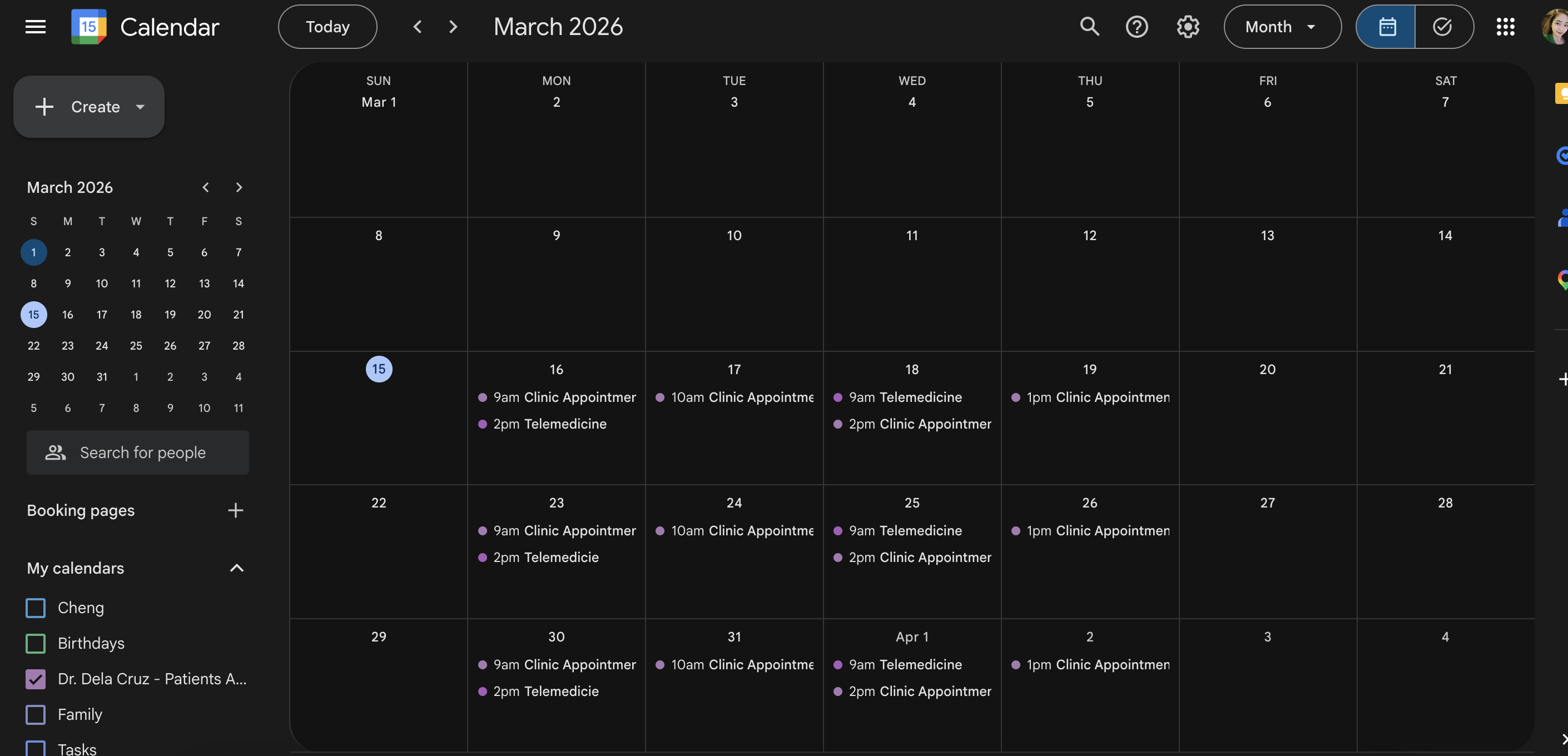1568x756 pixels.
Task: Switch to the Tasks checkmark view
Action: 1442,27
